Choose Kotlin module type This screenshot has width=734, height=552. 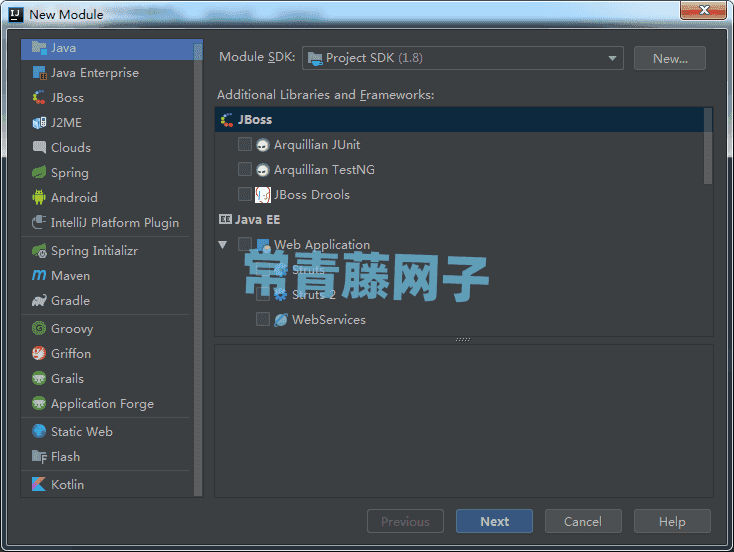tap(107, 484)
